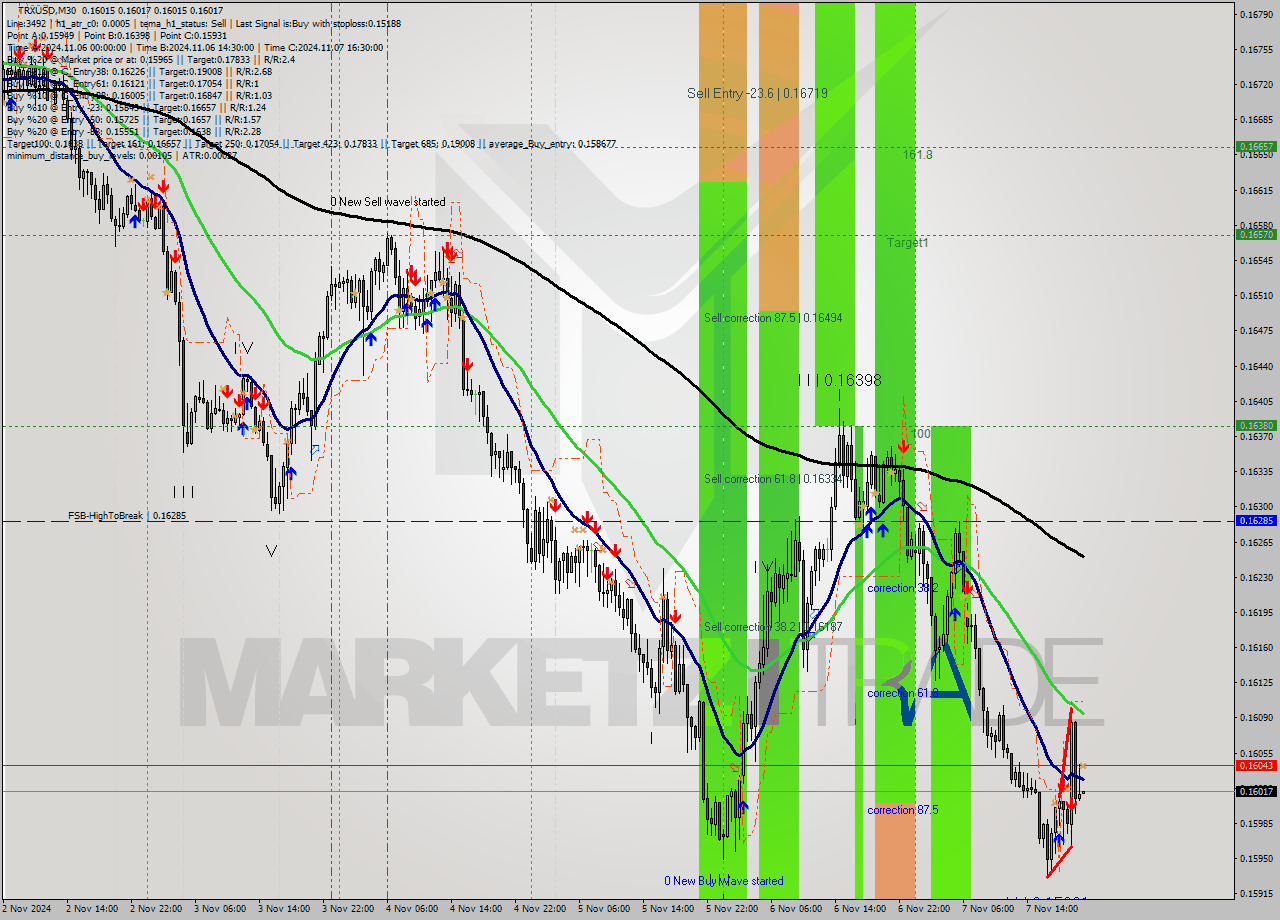Click the '2 Nov 2024' time axis label
The width and height of the screenshot is (1280, 920).
(x=26, y=909)
